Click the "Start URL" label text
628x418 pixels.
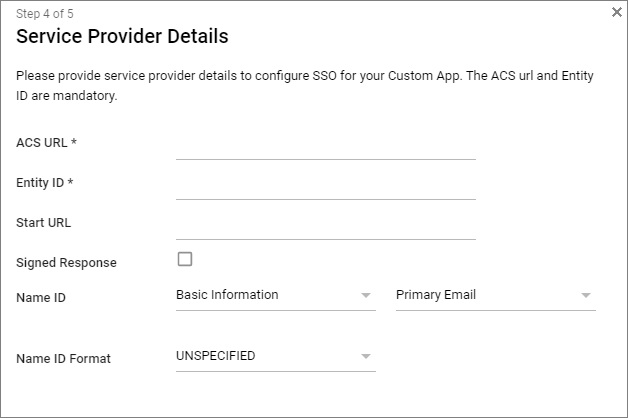(44, 223)
